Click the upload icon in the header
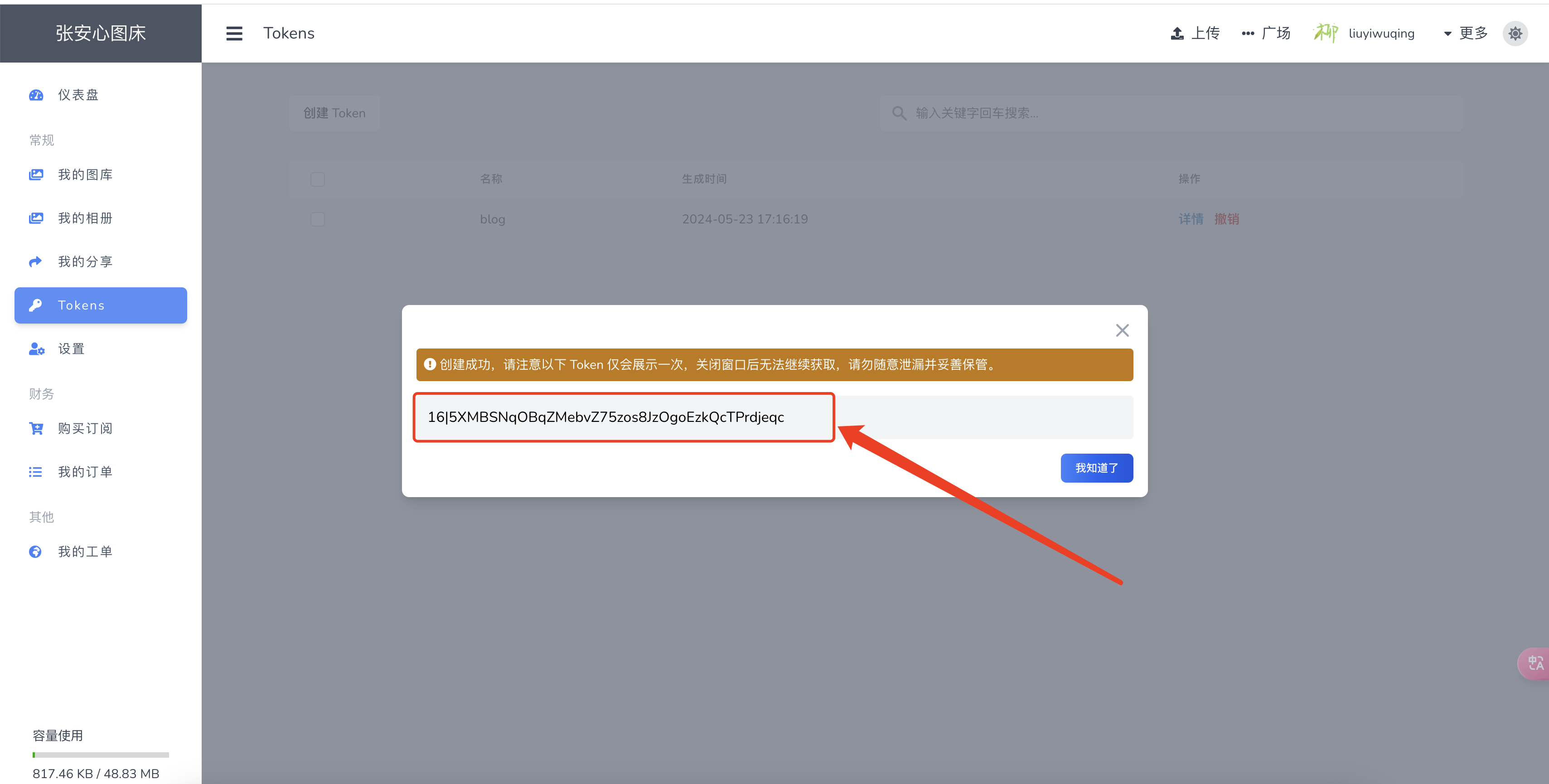 tap(1177, 34)
